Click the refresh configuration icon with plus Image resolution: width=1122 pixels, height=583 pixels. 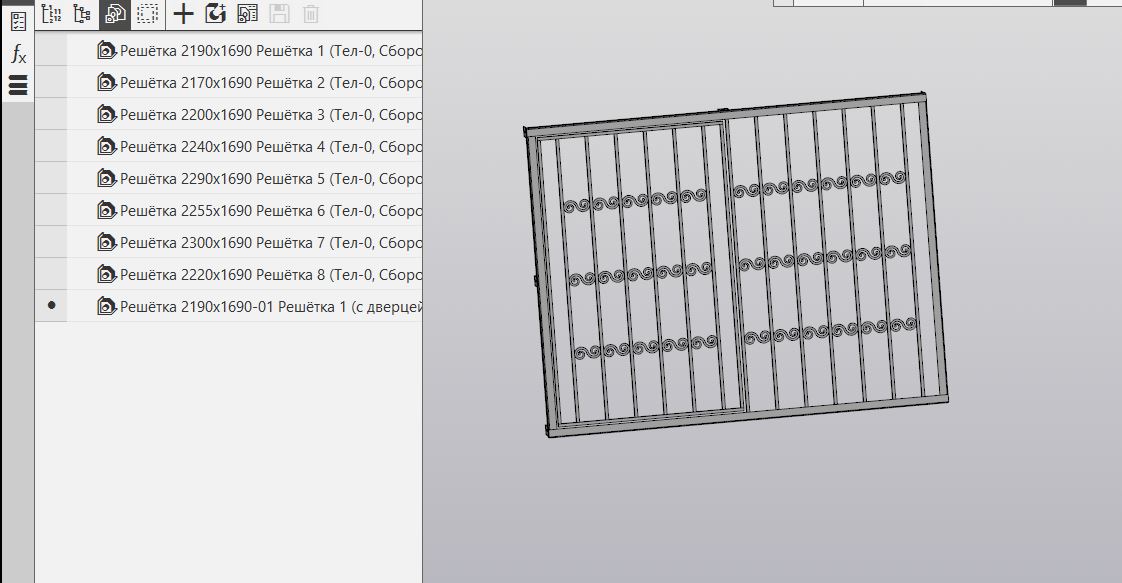[215, 13]
